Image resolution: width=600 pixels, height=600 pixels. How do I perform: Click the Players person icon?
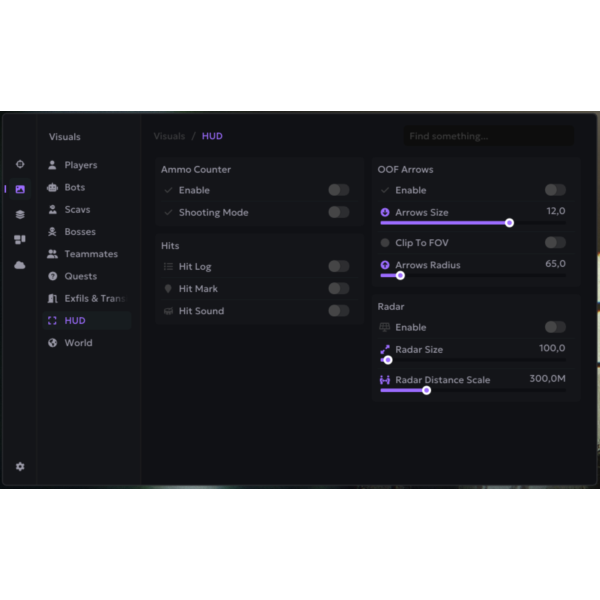(52, 165)
